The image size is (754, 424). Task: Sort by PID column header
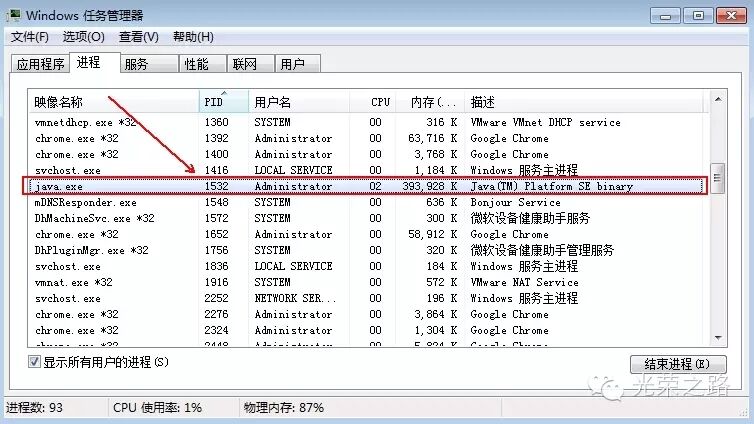point(224,102)
